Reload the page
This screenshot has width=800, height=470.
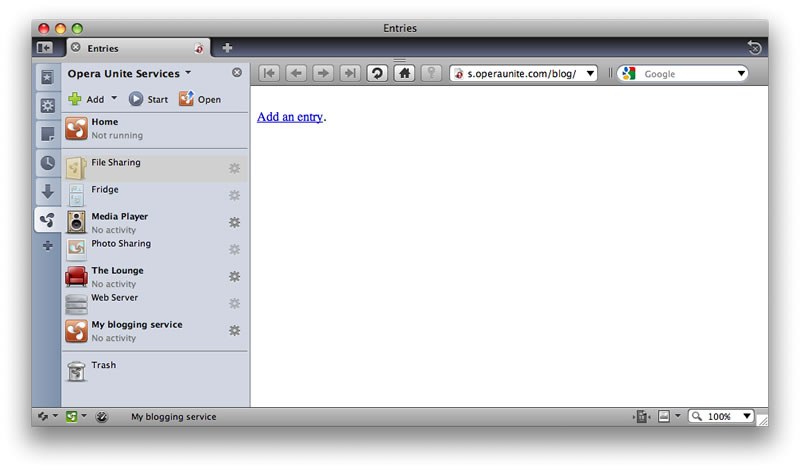tap(377, 73)
